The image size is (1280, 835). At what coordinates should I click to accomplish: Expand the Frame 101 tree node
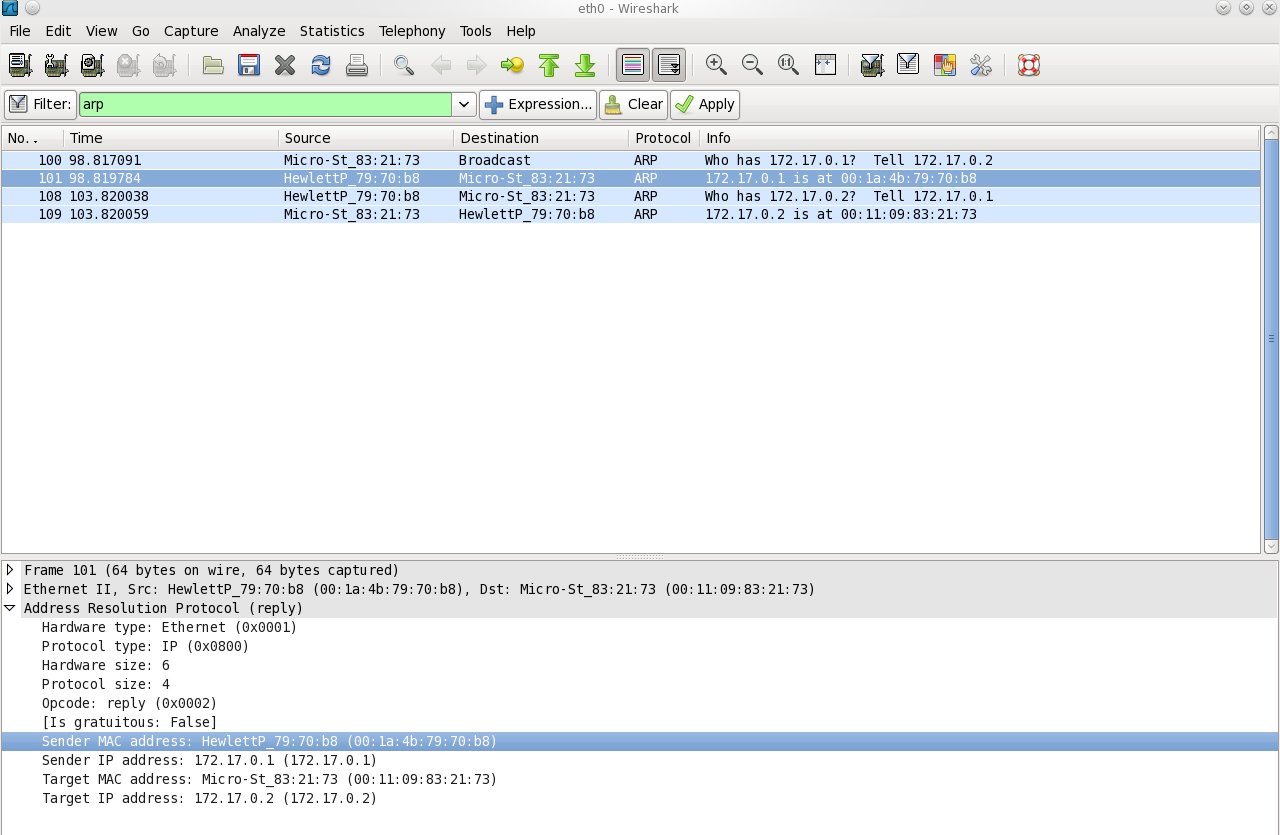tap(10, 570)
